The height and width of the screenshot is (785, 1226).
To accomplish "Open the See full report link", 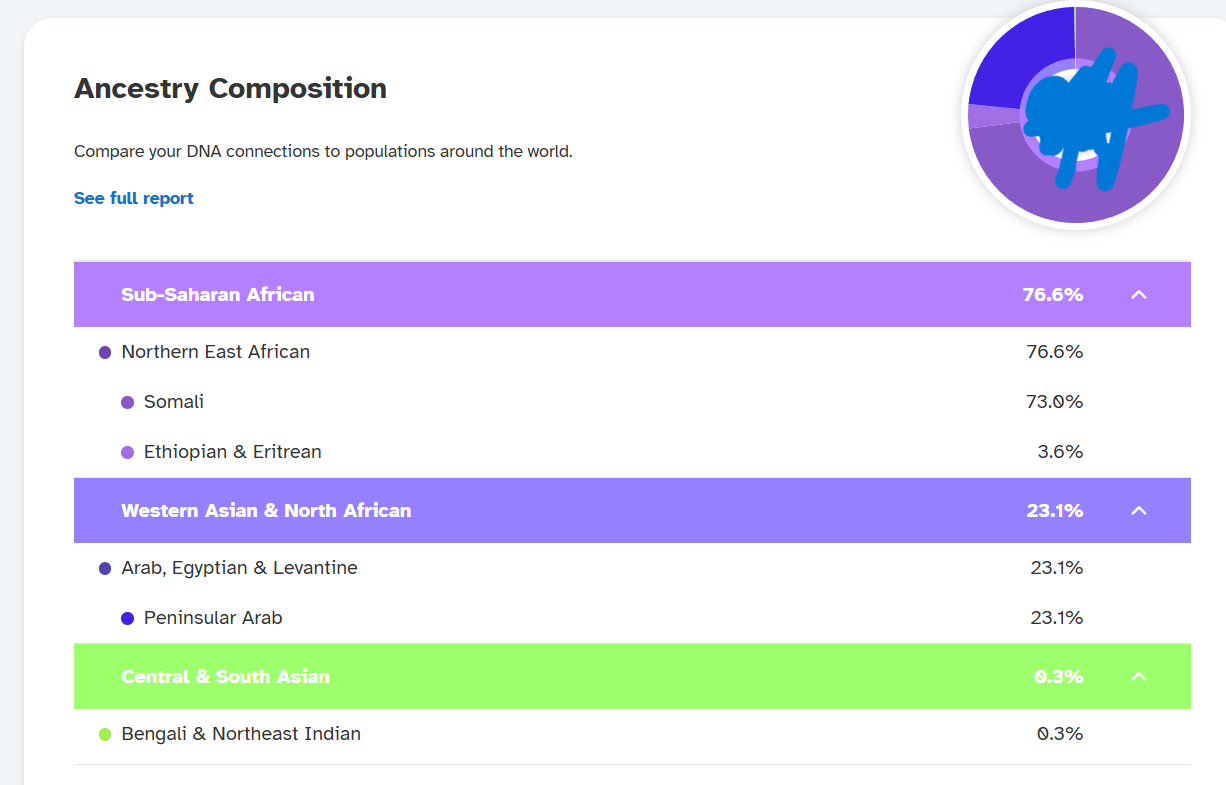I will point(134,198).
